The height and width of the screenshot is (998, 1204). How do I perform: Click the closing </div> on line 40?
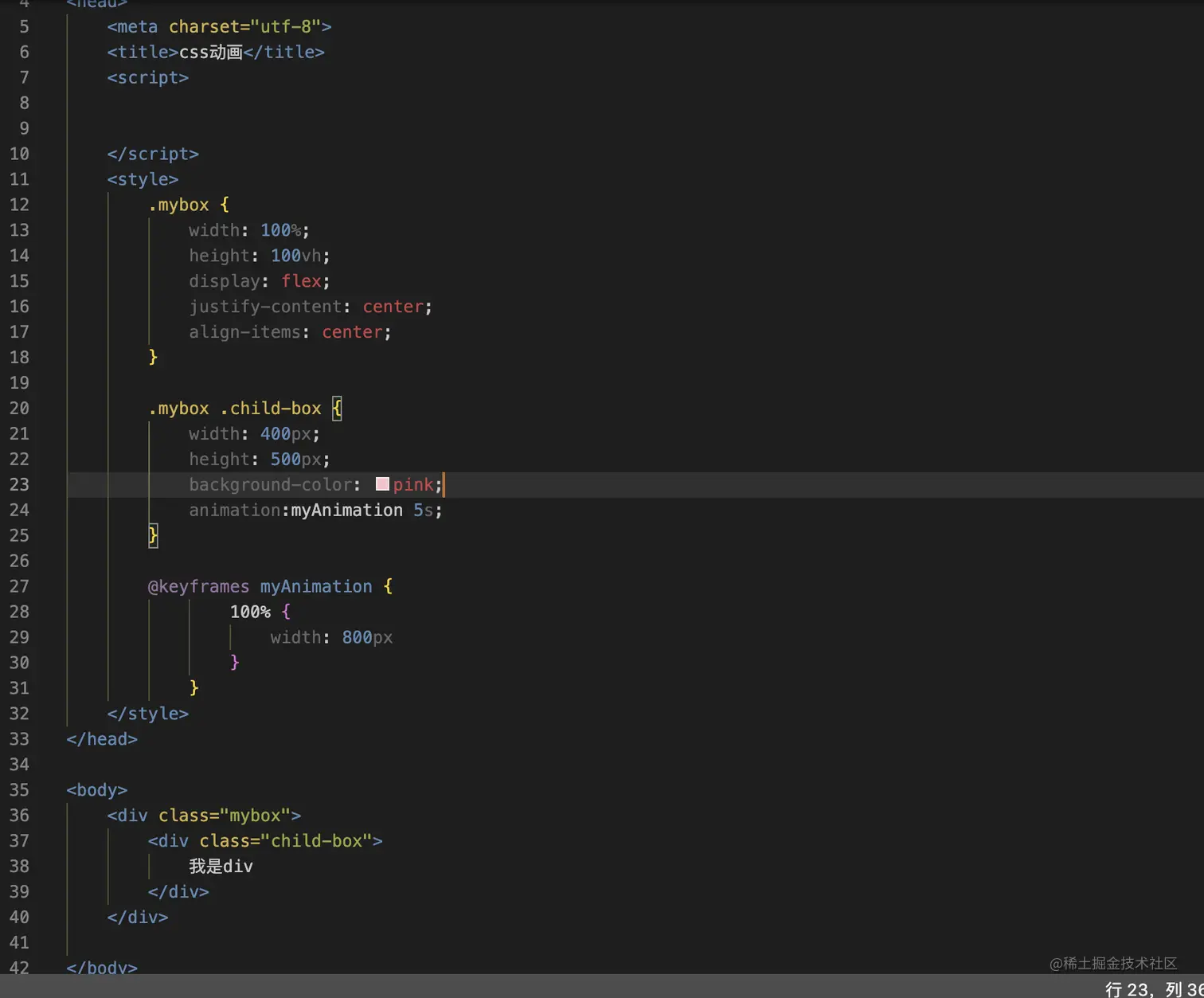pyautogui.click(x=138, y=917)
